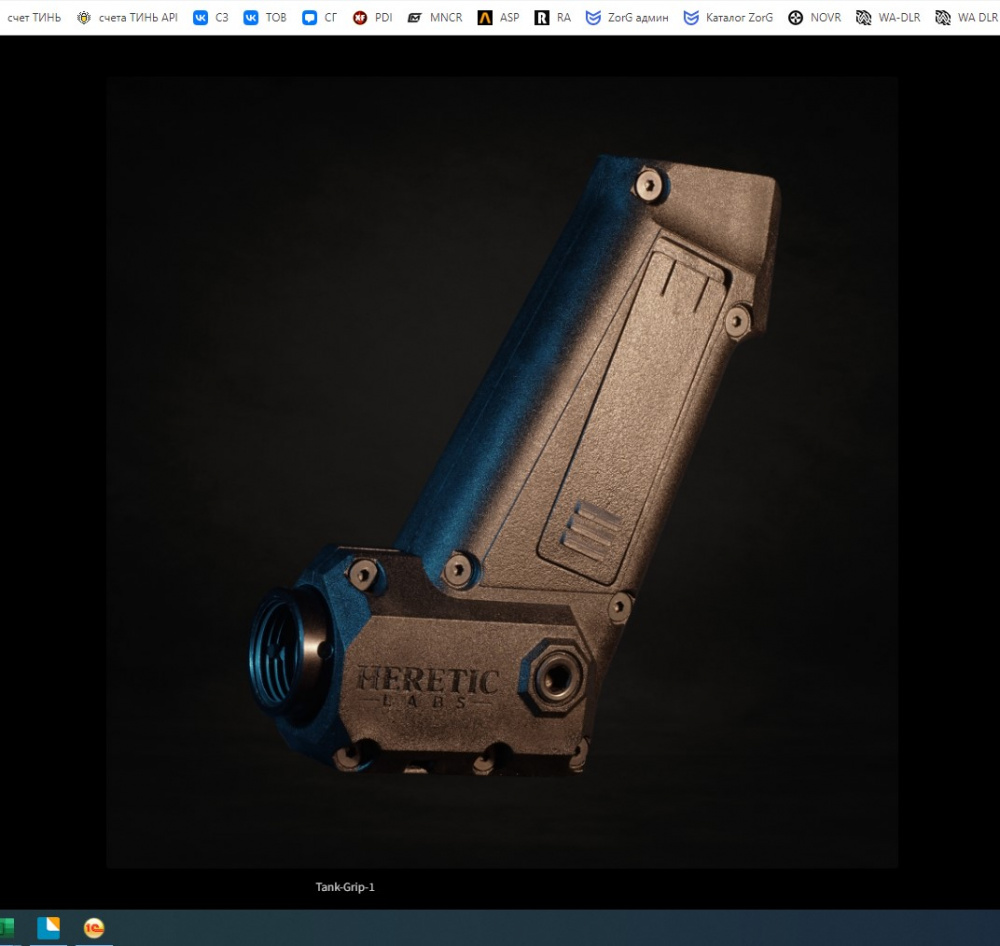Click the VK СЗ bookmark
1000x946 pixels.
pos(211,17)
